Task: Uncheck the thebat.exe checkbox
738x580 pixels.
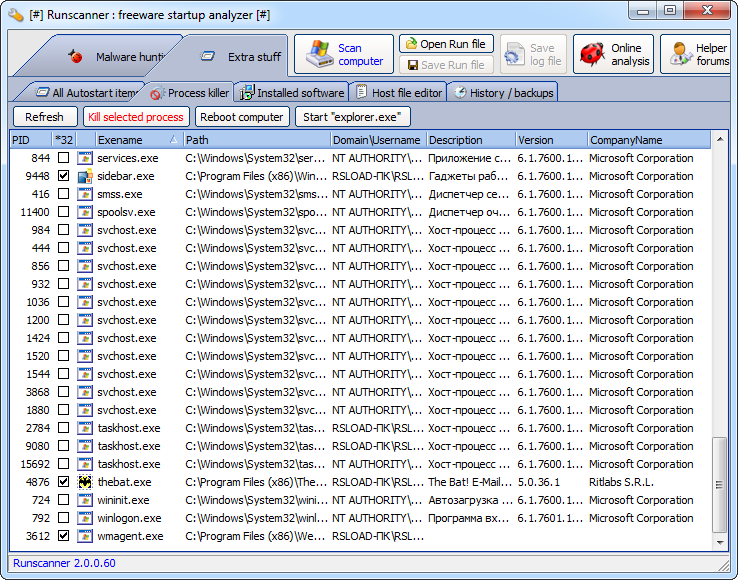Action: (64, 482)
